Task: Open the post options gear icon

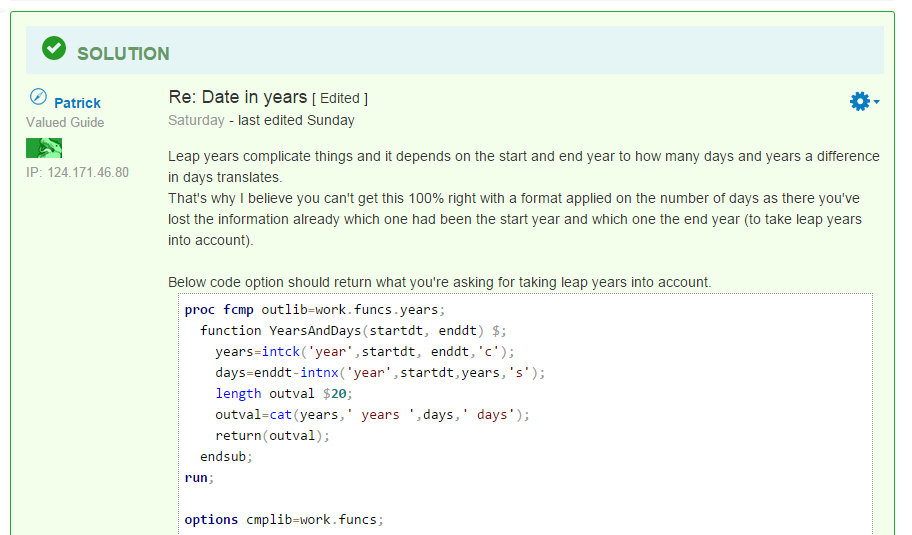Action: point(860,101)
